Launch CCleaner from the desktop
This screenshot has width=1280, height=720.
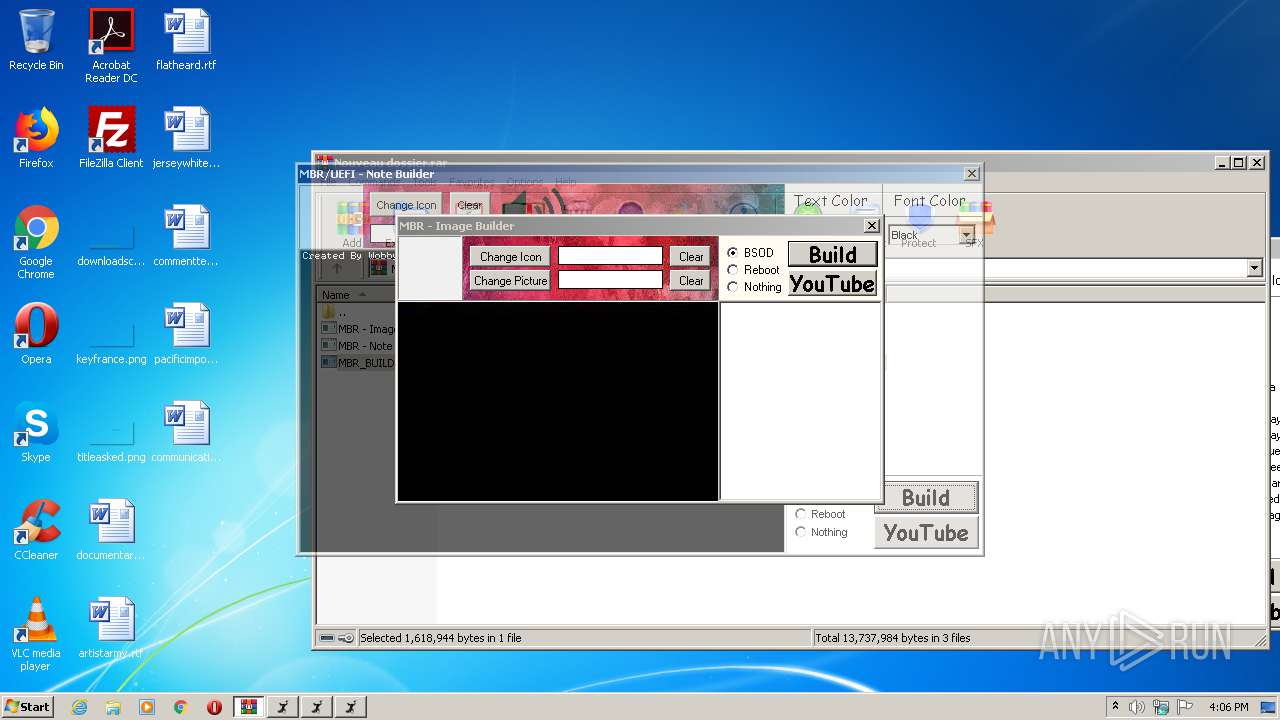(36, 530)
